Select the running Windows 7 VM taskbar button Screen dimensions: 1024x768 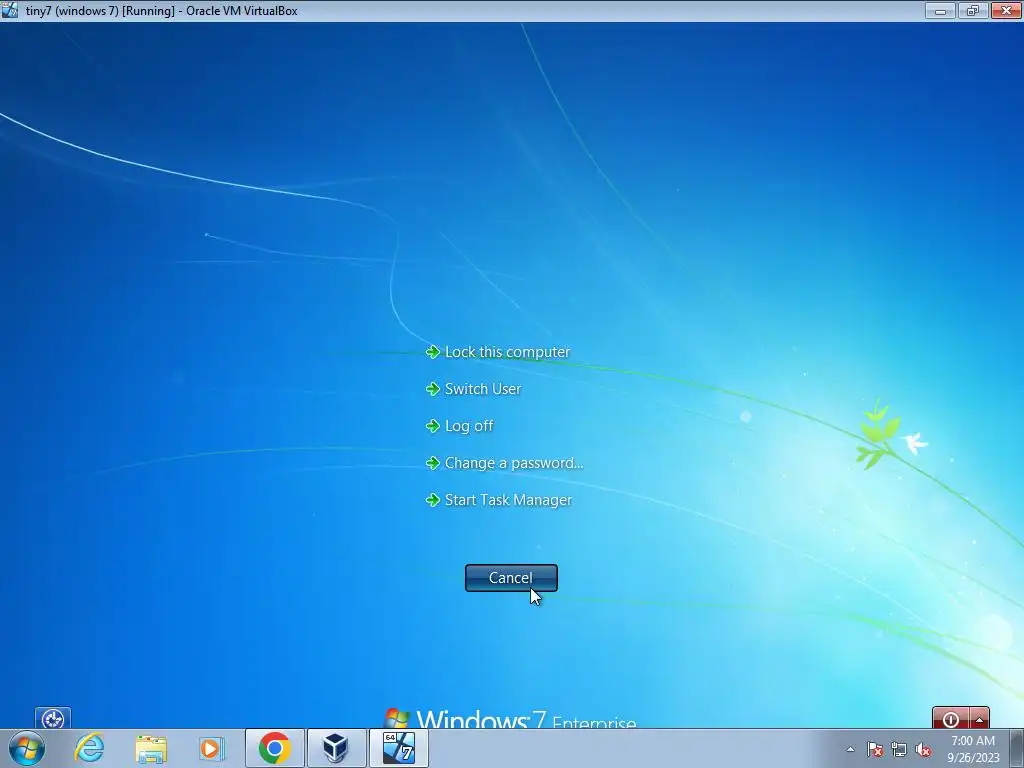tap(398, 748)
